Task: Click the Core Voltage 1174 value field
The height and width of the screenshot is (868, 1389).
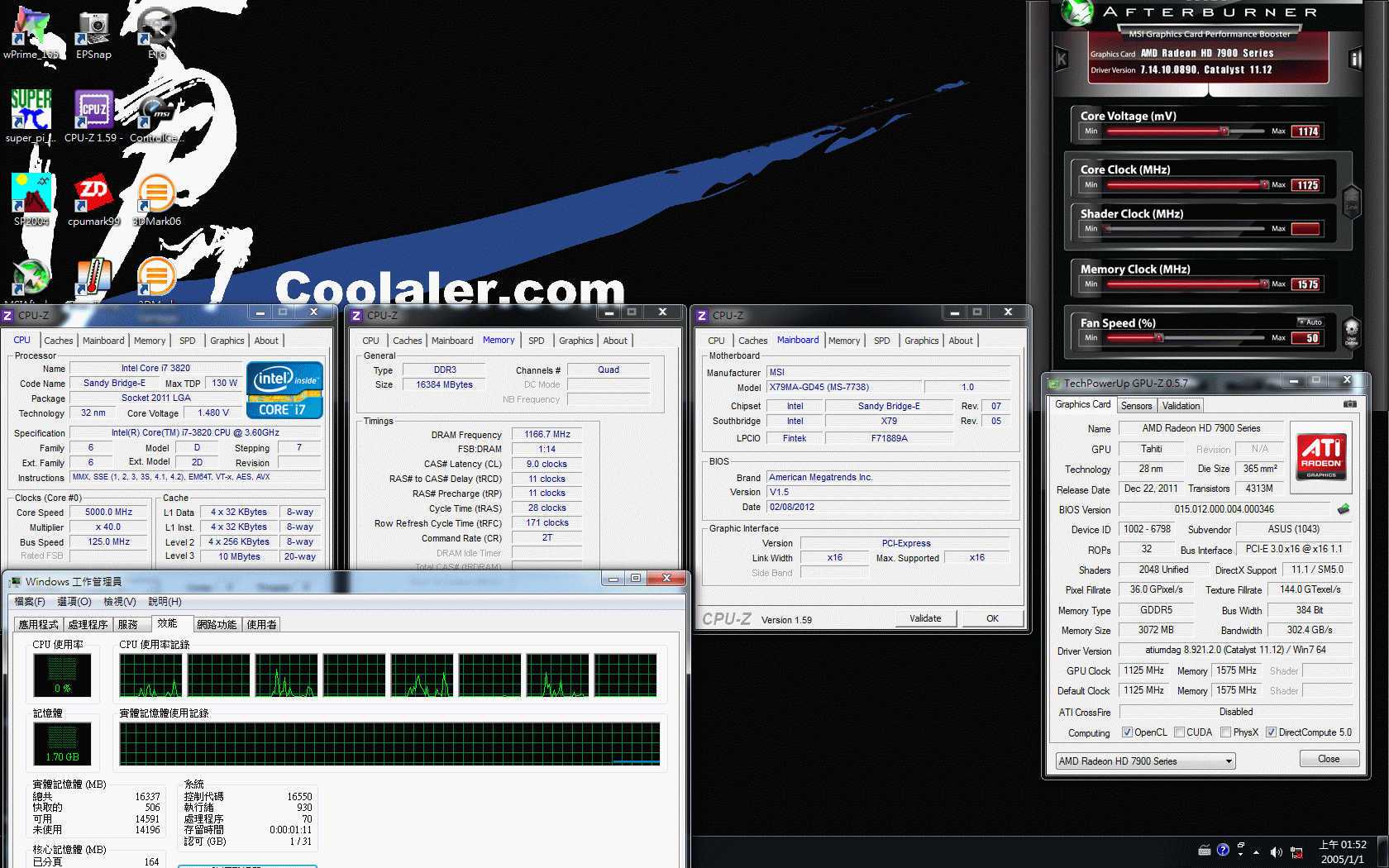Action: [x=1307, y=131]
